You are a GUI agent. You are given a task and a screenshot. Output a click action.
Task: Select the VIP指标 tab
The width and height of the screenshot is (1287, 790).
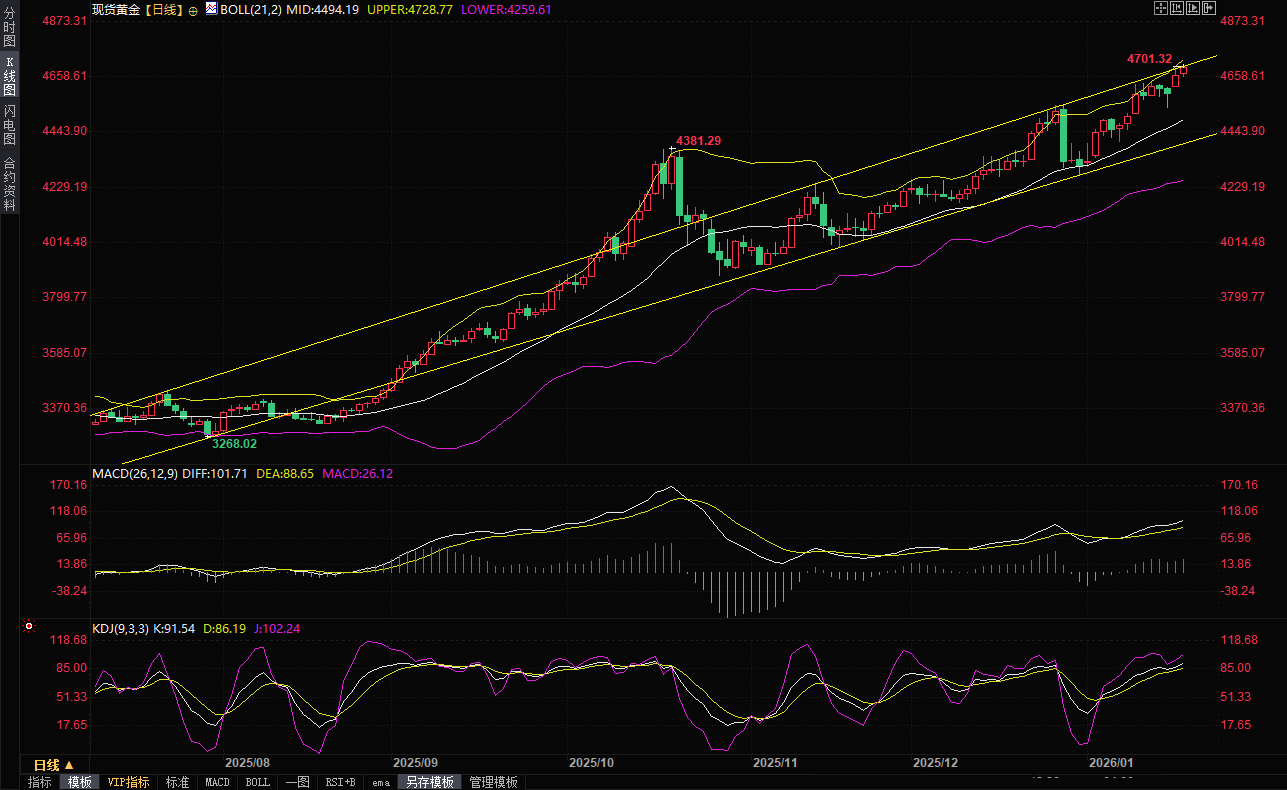pyautogui.click(x=128, y=782)
